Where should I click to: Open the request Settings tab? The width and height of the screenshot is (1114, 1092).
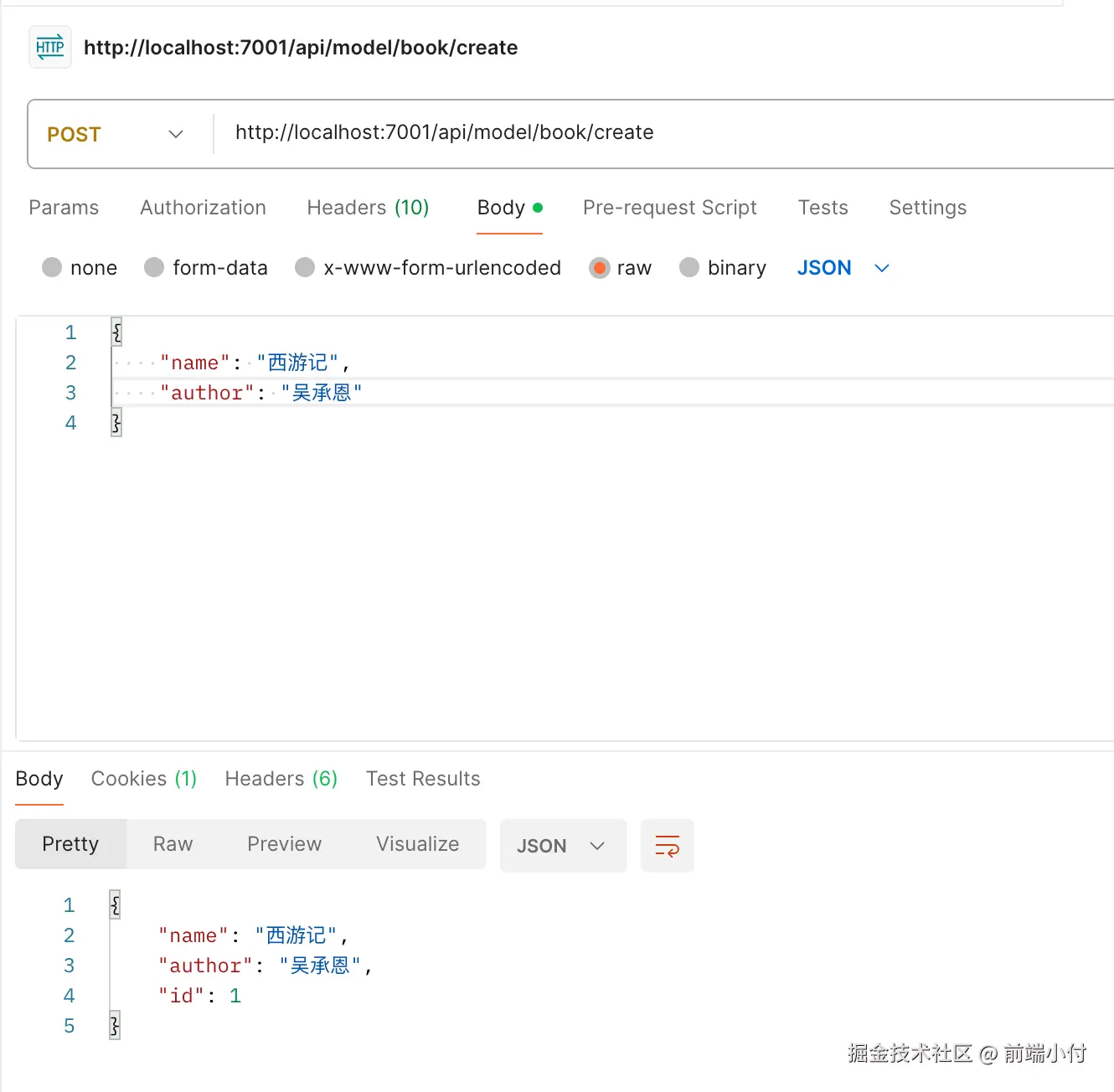[x=927, y=208]
